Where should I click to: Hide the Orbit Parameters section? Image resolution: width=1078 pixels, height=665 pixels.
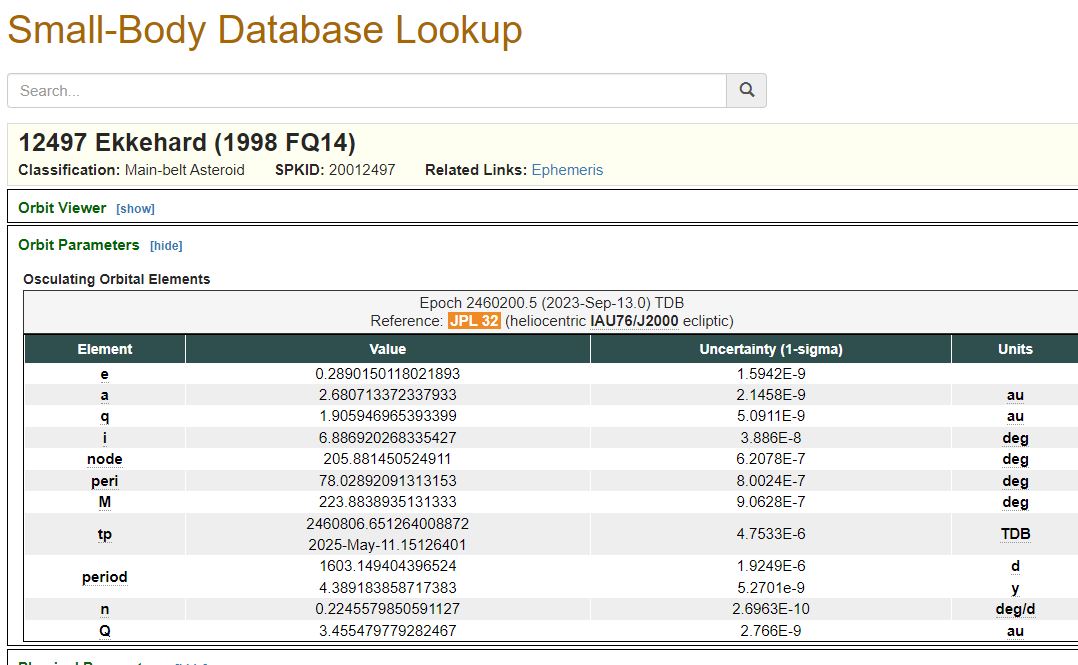(166, 246)
